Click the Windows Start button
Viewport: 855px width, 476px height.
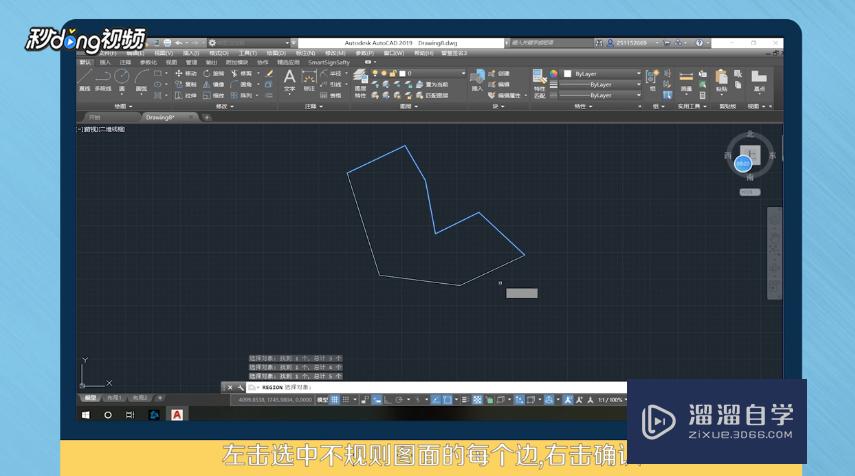click(x=86, y=415)
